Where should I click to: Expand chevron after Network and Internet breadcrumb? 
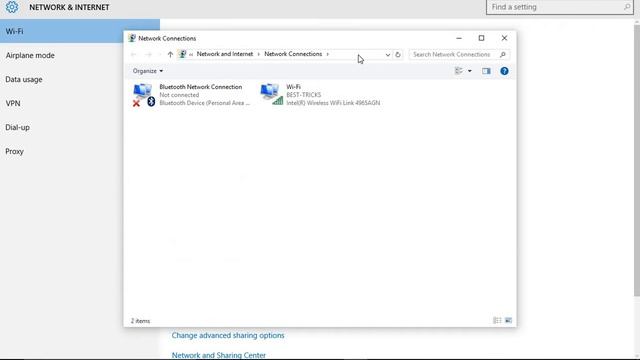[x=258, y=54]
